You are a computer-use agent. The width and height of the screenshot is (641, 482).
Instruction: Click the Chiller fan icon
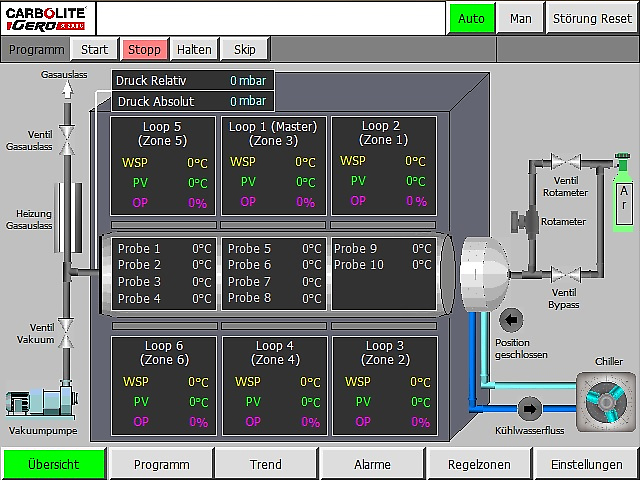click(x=606, y=401)
